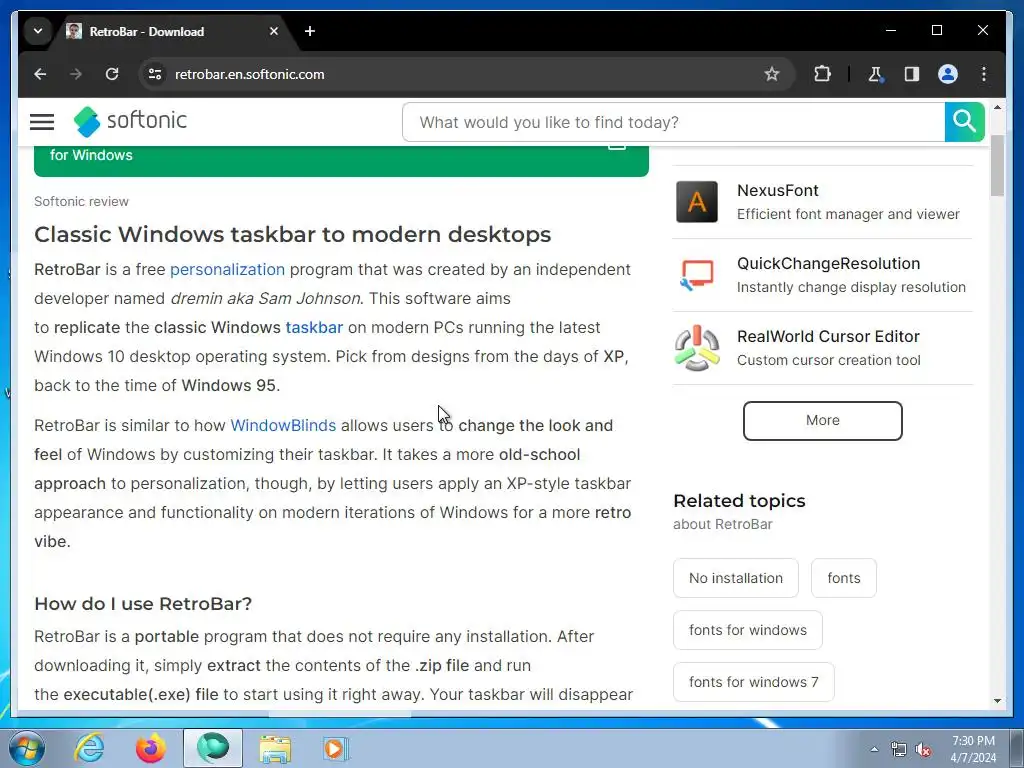Follow the personalization link
This screenshot has width=1024, height=768.
point(227,270)
